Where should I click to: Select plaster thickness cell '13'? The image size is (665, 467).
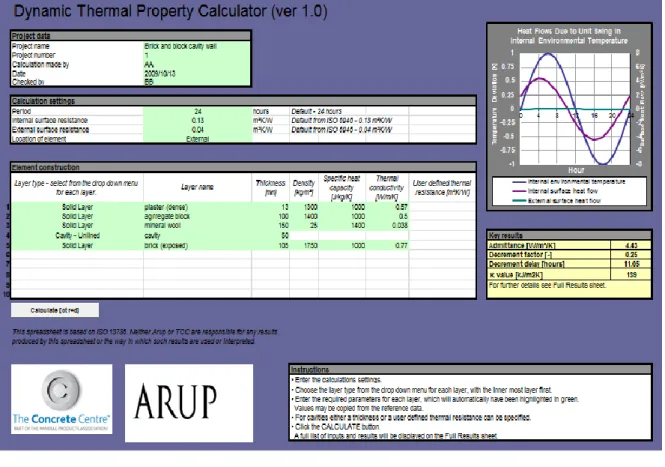tap(271, 207)
